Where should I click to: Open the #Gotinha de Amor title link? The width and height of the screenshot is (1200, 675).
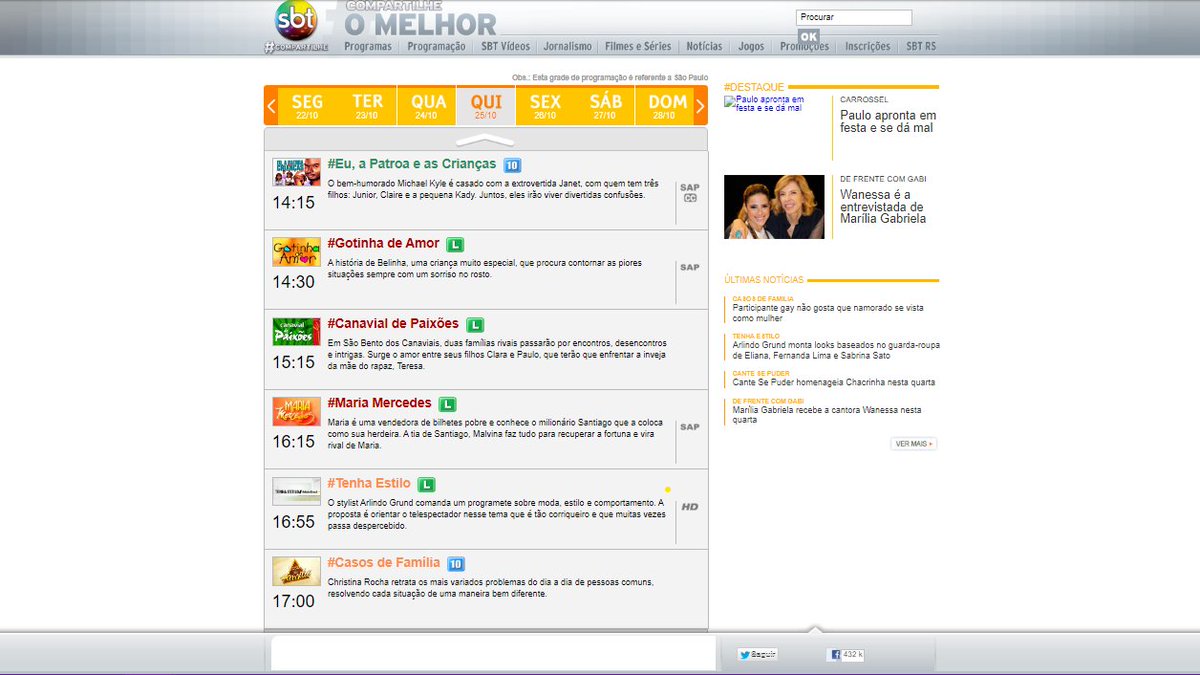[x=383, y=244]
